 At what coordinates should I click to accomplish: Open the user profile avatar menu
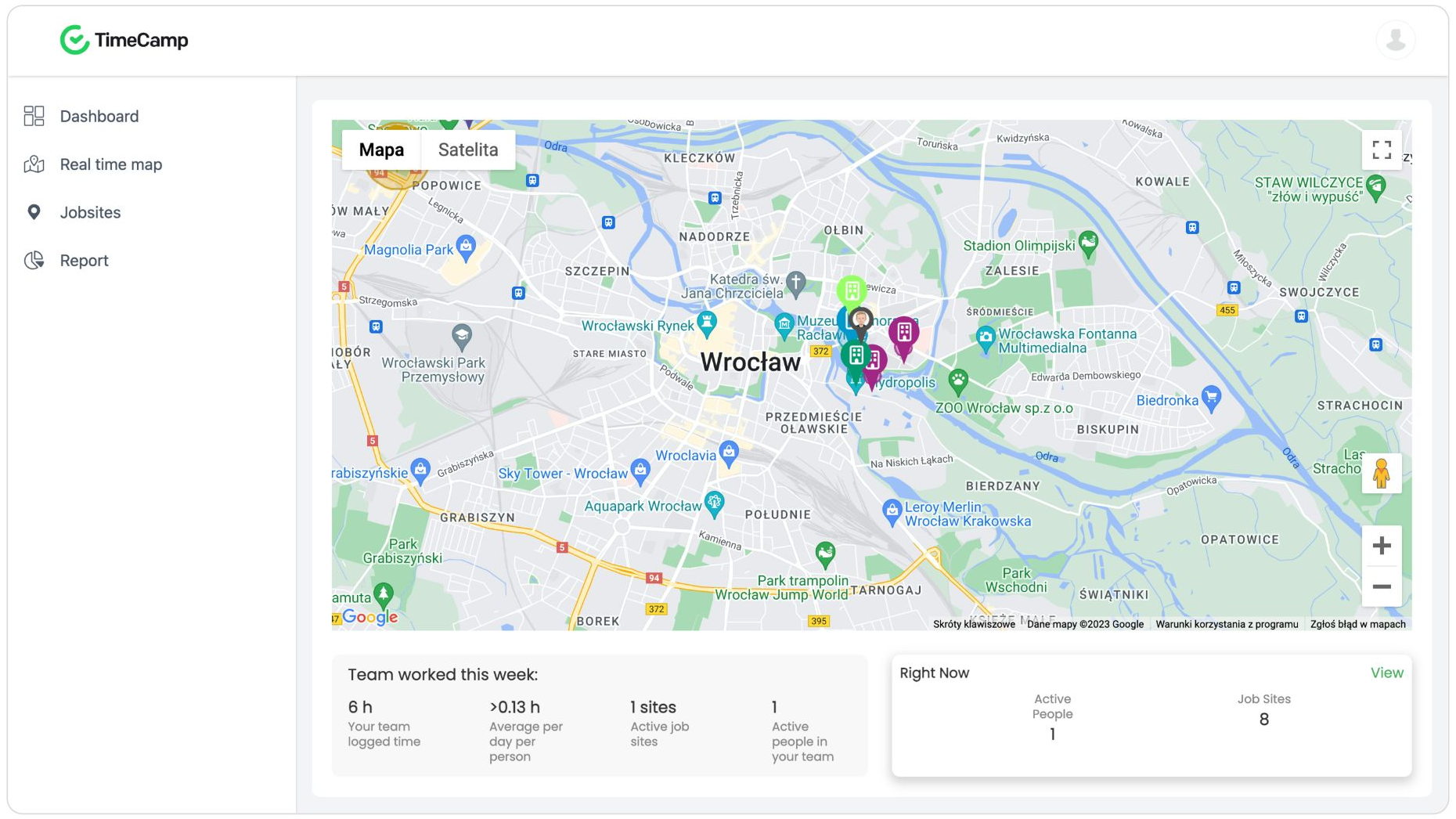1396,40
